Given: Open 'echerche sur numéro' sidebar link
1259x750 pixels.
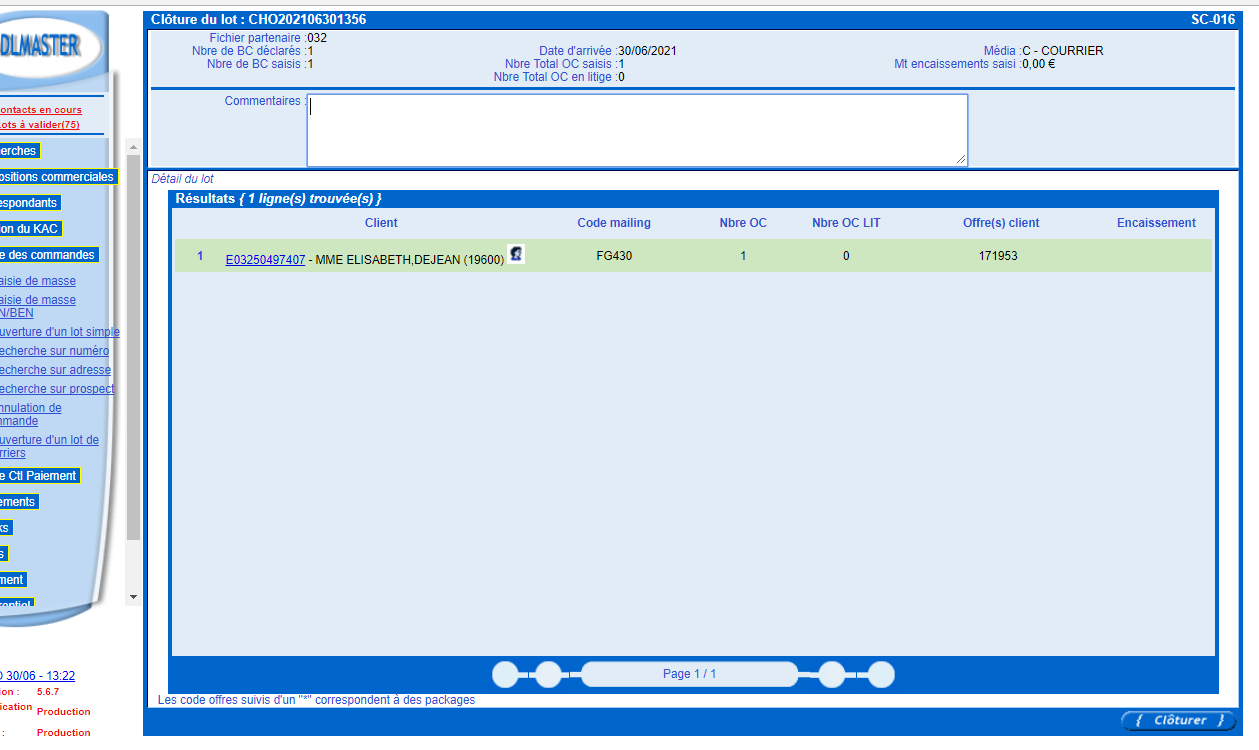Looking at the screenshot, I should click(55, 351).
